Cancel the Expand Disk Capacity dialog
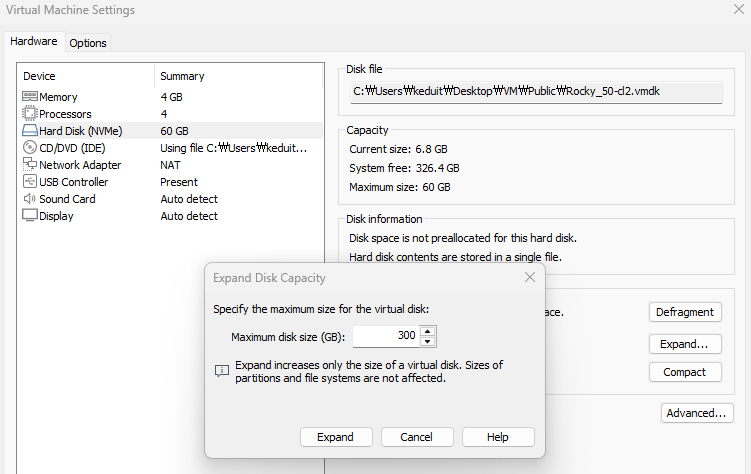Screen dimensions: 751x474 click(417, 437)
